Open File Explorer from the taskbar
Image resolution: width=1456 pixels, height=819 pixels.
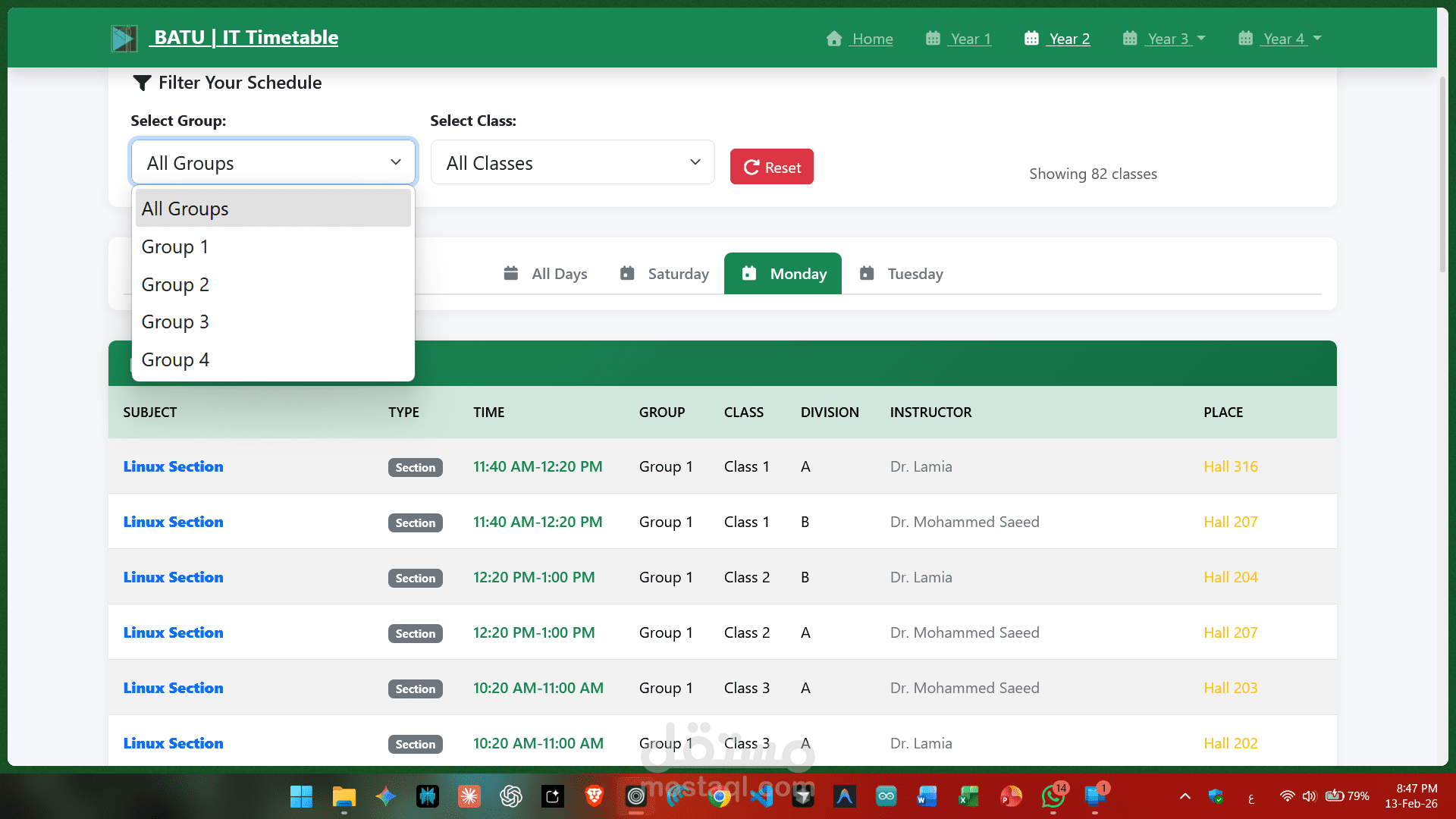[344, 796]
